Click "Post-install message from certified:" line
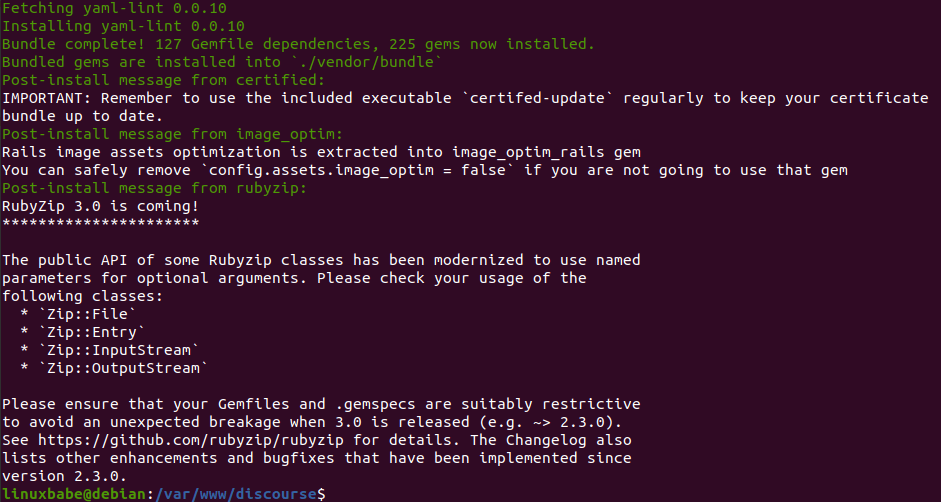The image size is (941, 502). tap(163, 80)
